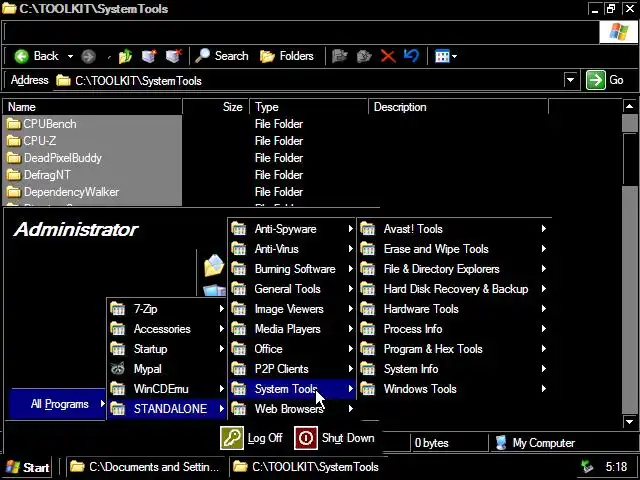Viewport: 640px width, 480px height.
Task: Click the Views toolbar icon
Action: [x=442, y=56]
